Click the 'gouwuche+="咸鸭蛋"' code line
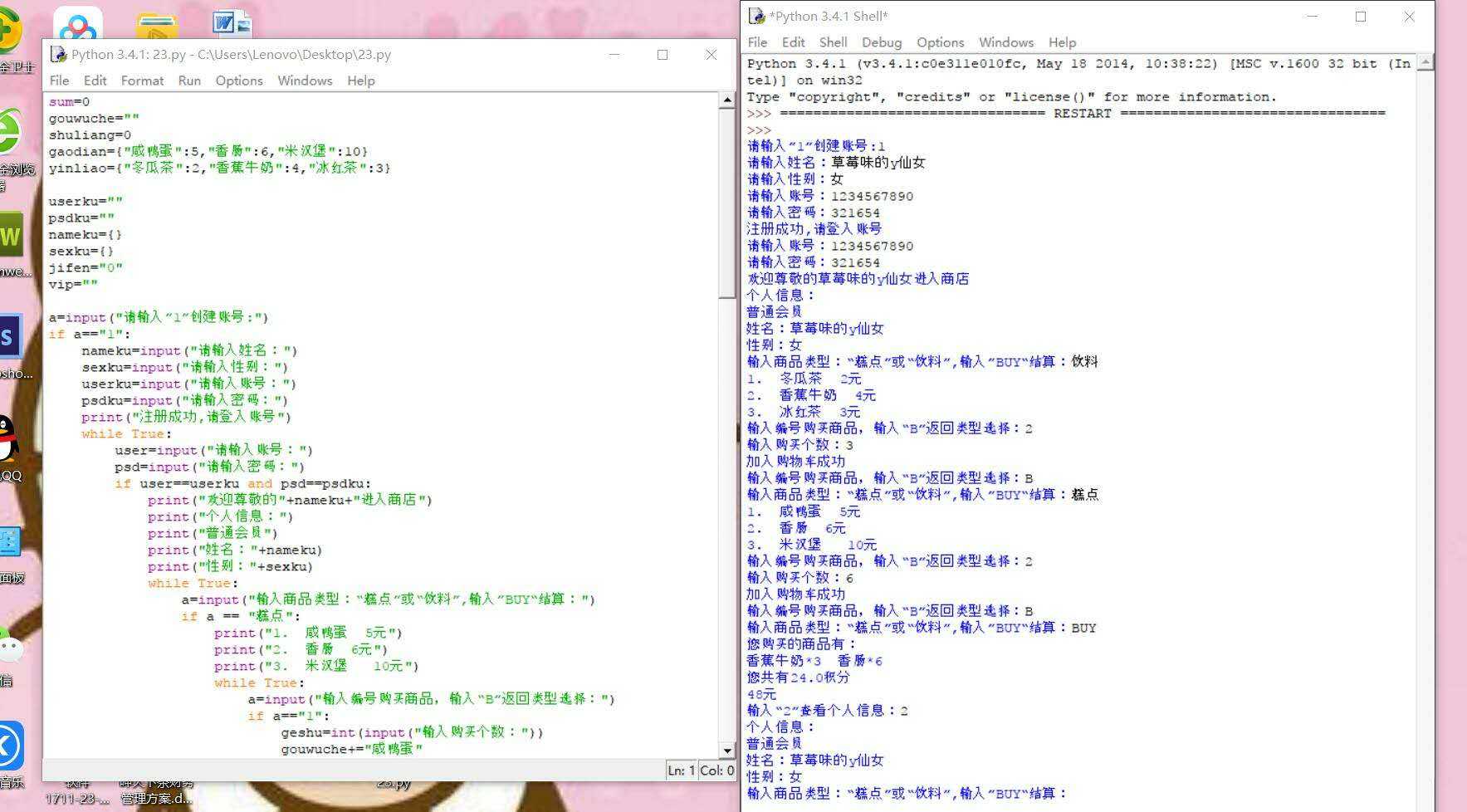Image resolution: width=1467 pixels, height=812 pixels. point(352,749)
